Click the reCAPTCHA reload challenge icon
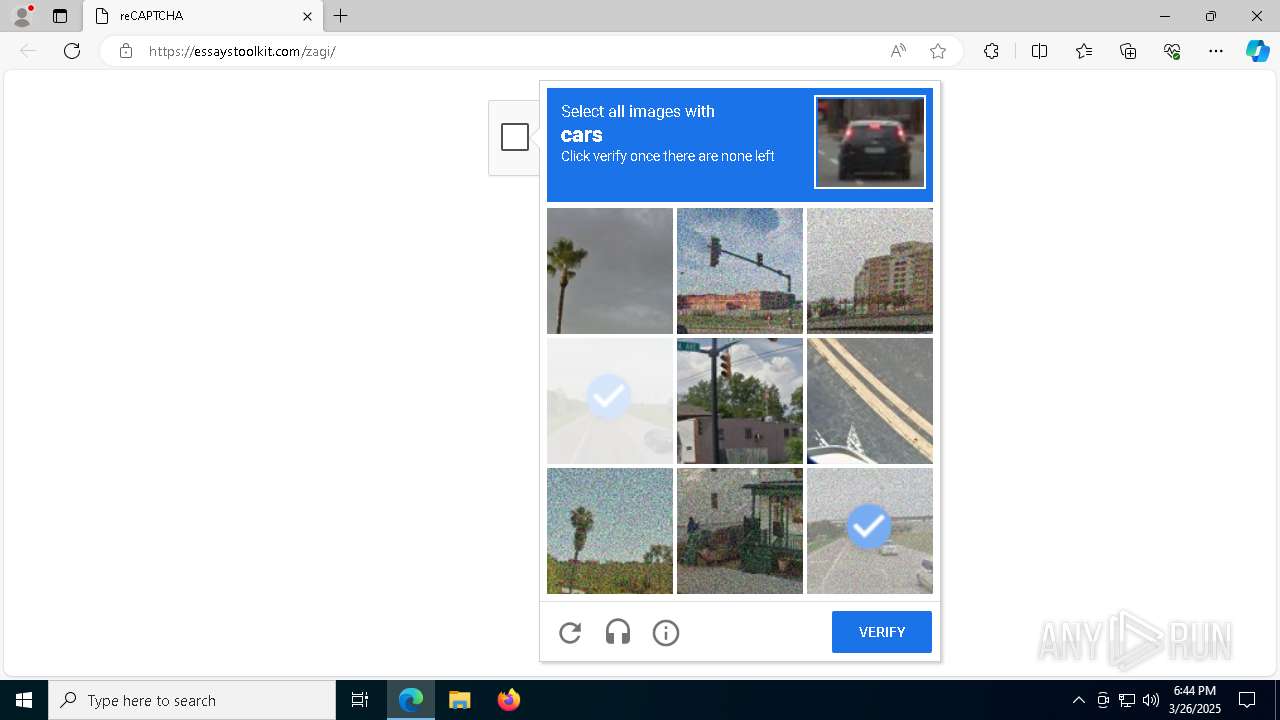Image resolution: width=1280 pixels, height=720 pixels. click(x=570, y=632)
